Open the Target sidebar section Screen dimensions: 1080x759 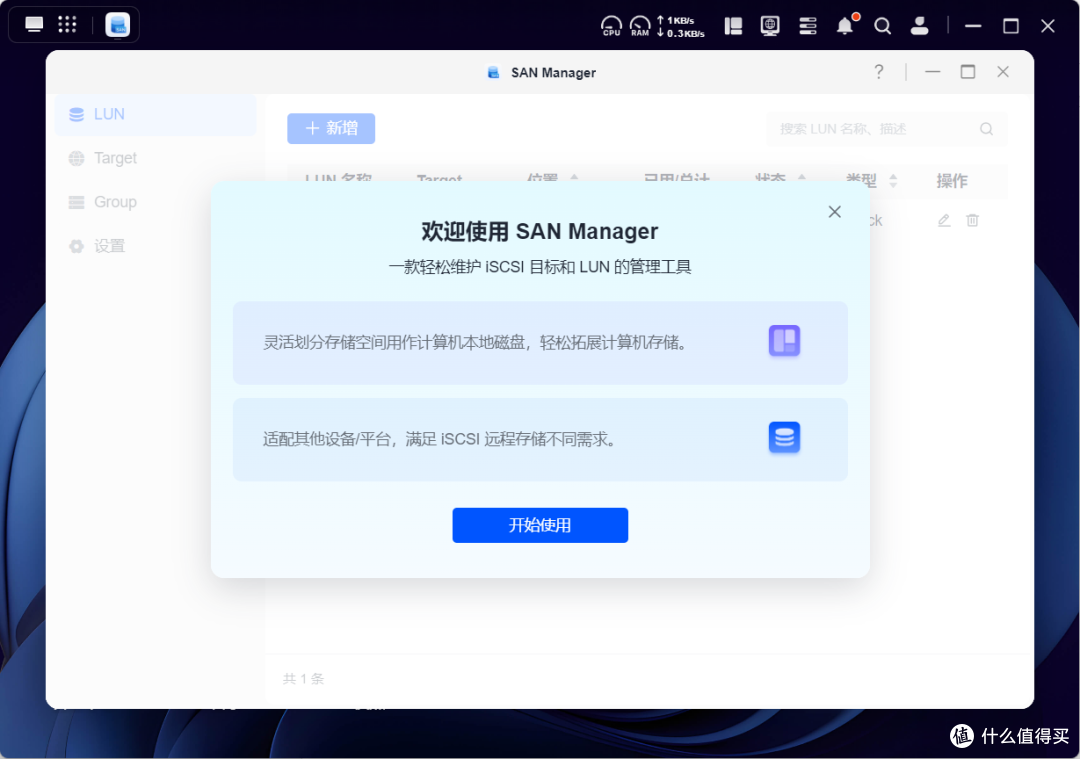[x=155, y=158]
